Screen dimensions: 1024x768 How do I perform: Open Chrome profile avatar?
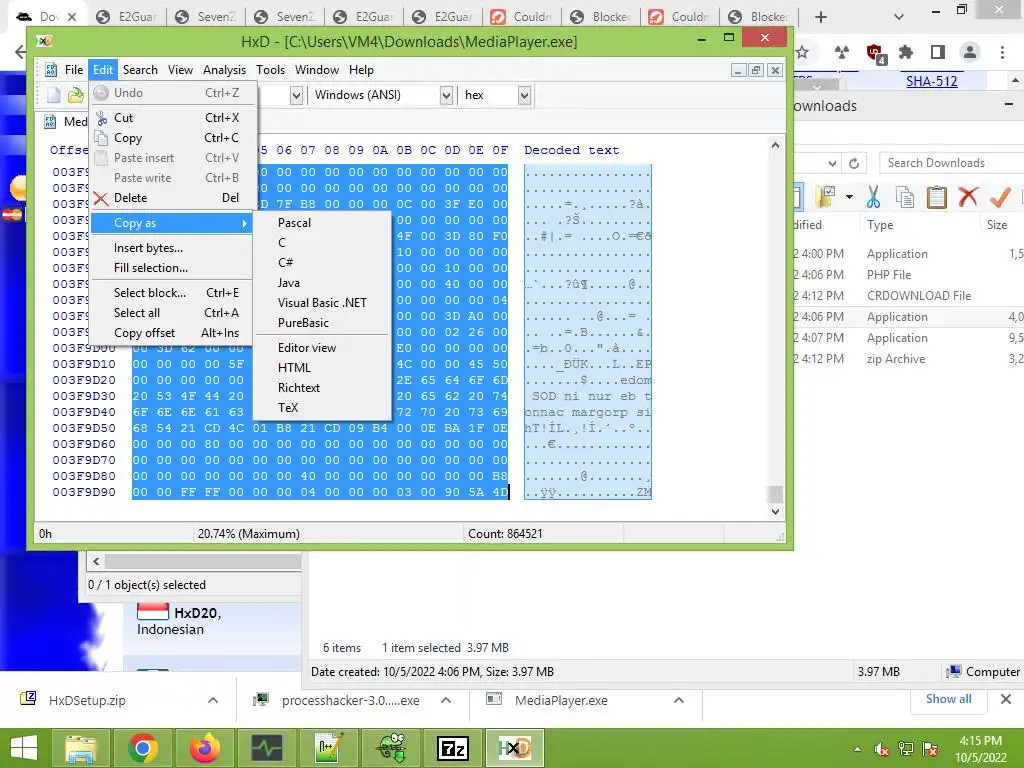coord(970,52)
